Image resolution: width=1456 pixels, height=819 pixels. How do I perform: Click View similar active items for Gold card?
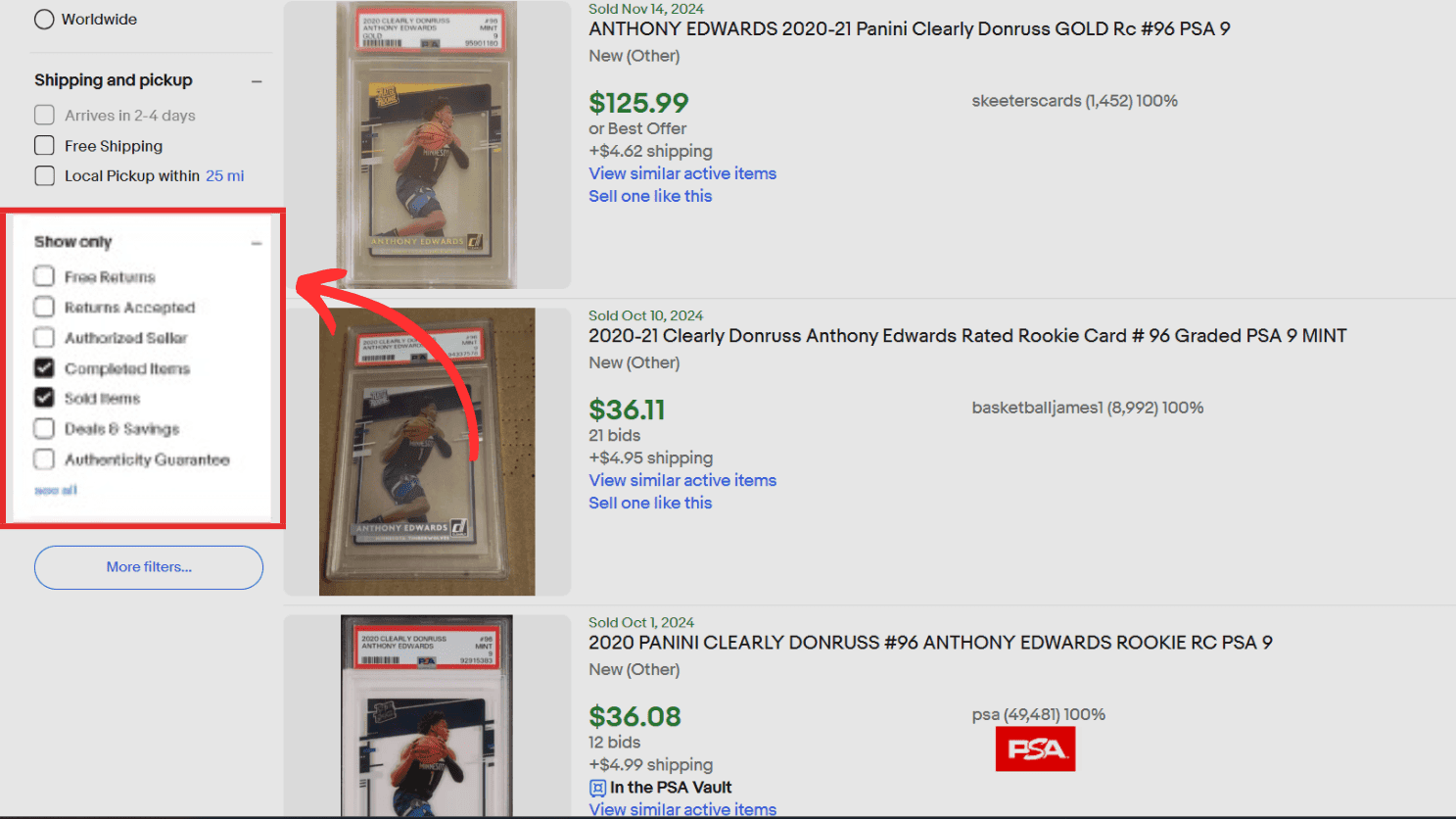(x=682, y=173)
